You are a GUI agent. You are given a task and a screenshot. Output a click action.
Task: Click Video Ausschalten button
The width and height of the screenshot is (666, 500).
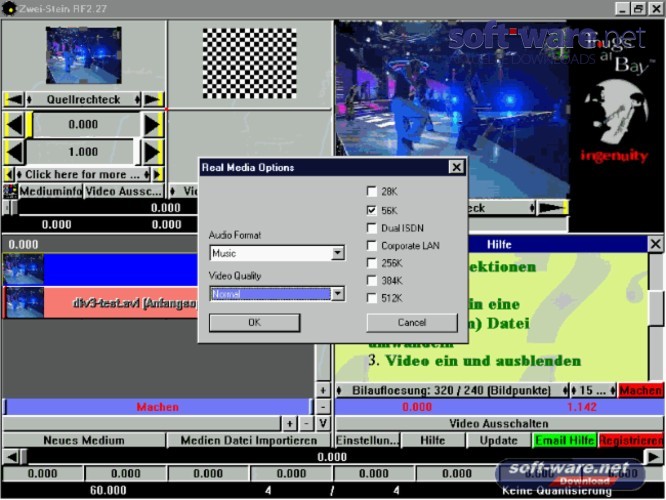click(499, 424)
